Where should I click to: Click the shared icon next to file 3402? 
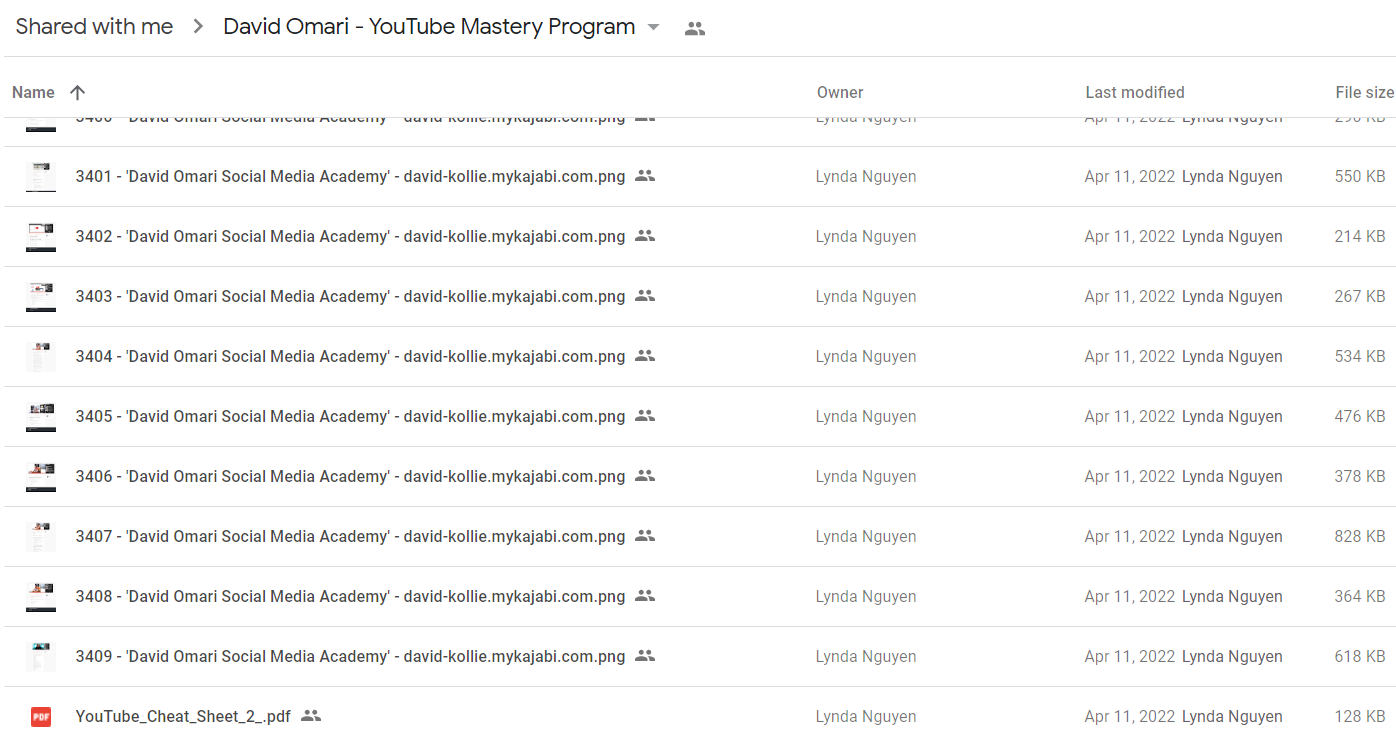(x=645, y=236)
